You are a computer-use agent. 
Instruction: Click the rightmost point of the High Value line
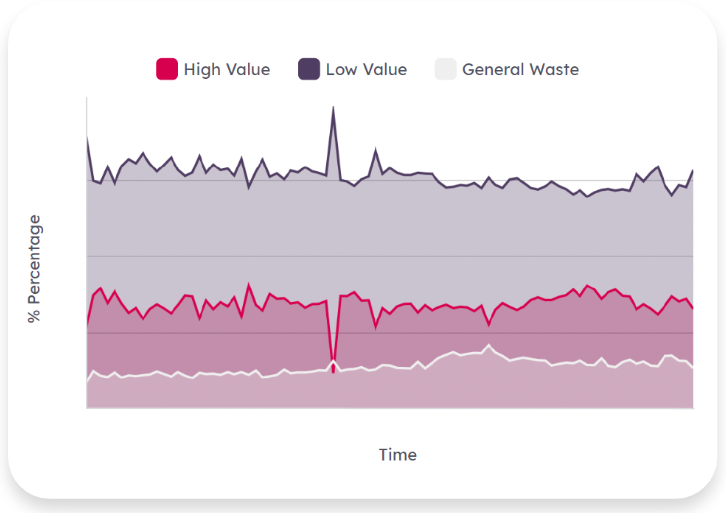point(692,309)
